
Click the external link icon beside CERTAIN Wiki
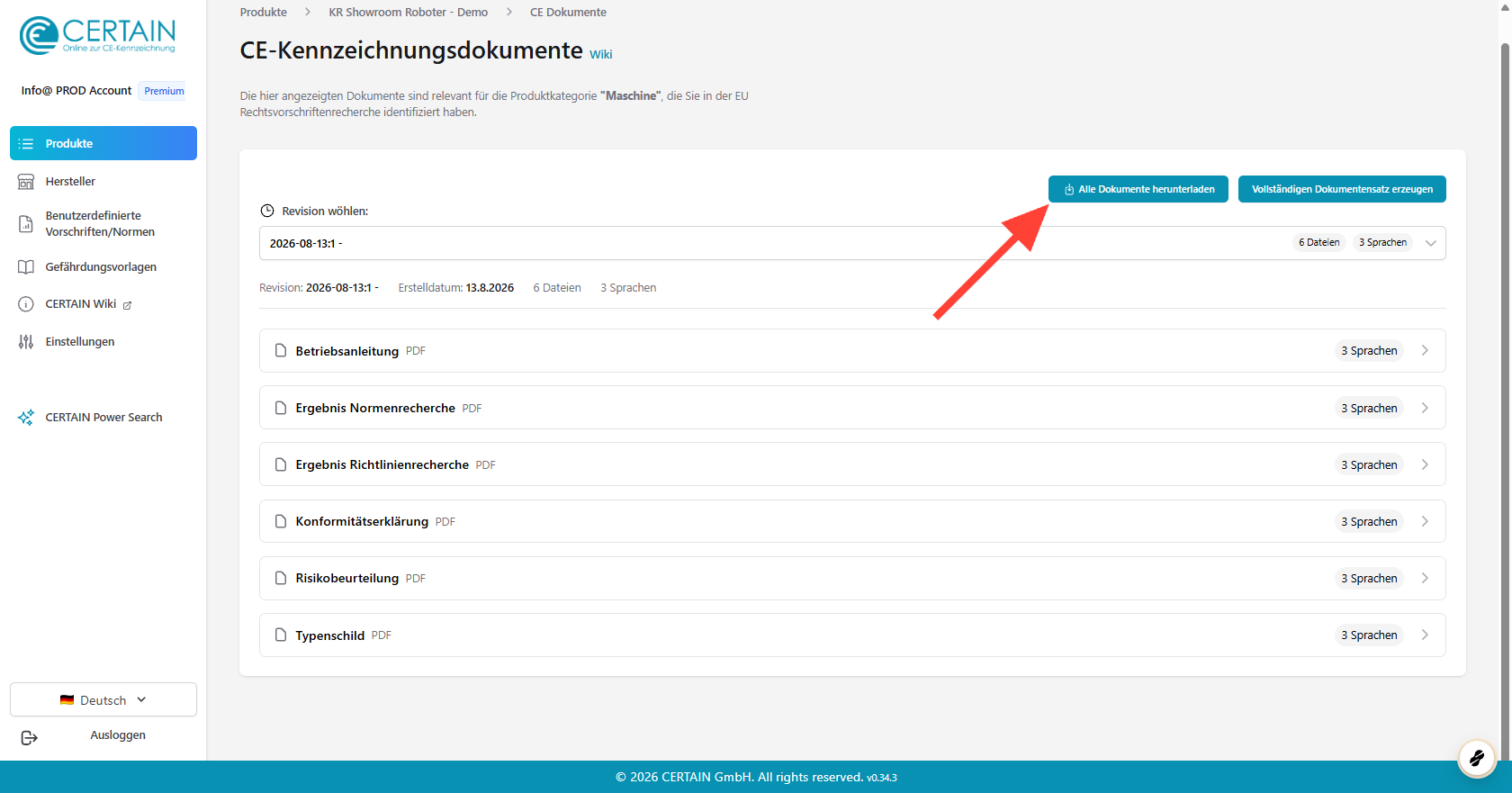tap(127, 305)
